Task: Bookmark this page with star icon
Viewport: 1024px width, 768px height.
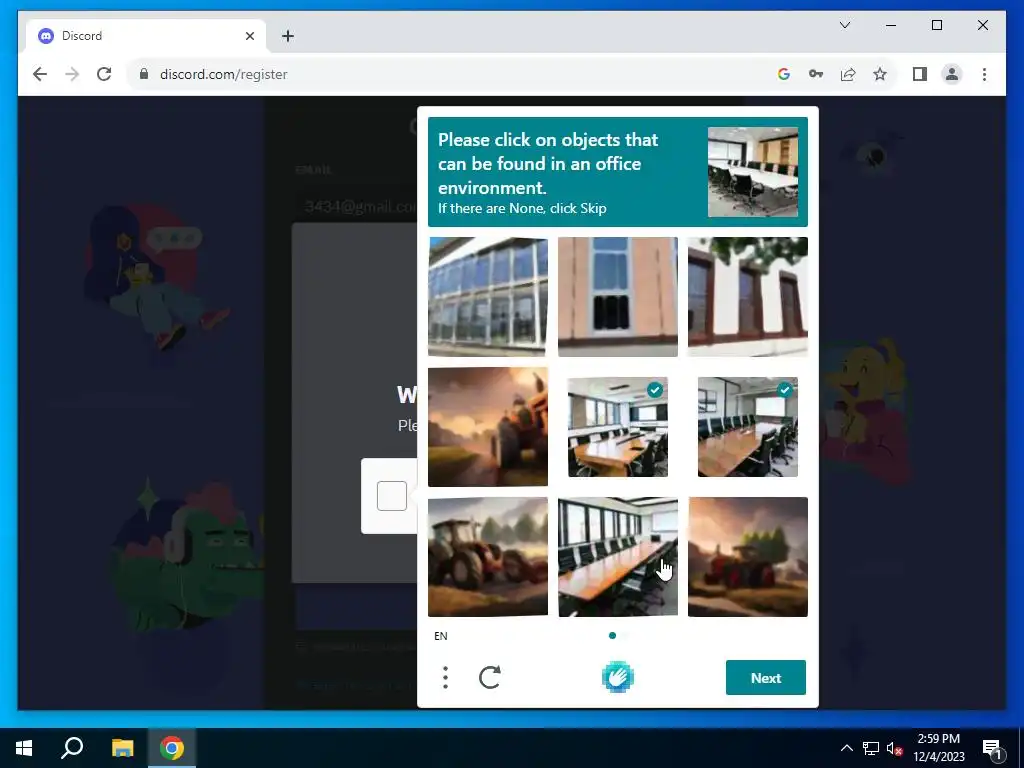Action: pyautogui.click(x=880, y=74)
